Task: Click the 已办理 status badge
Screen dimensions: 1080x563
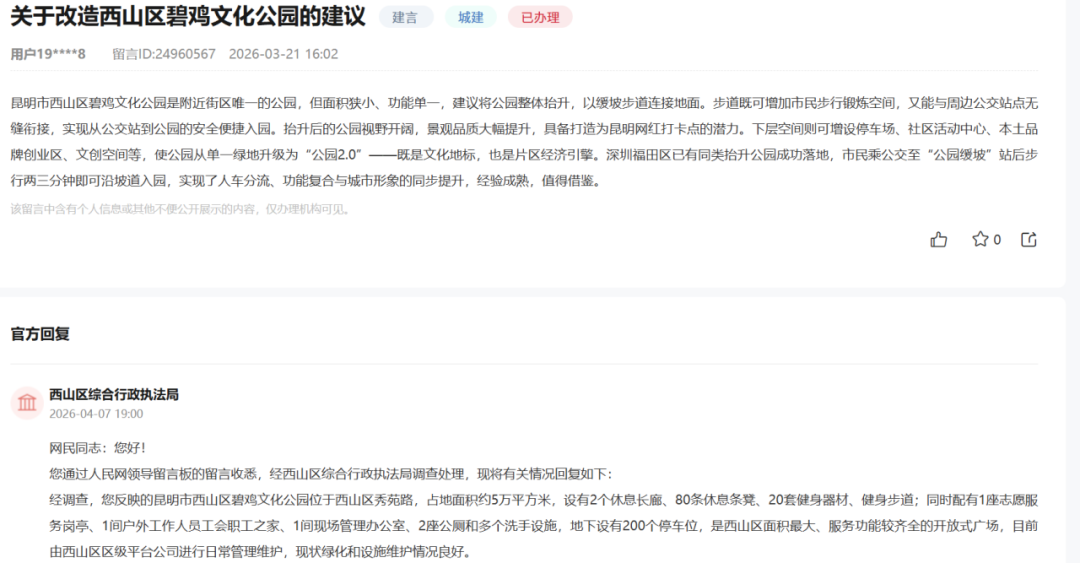Action: 540,17
